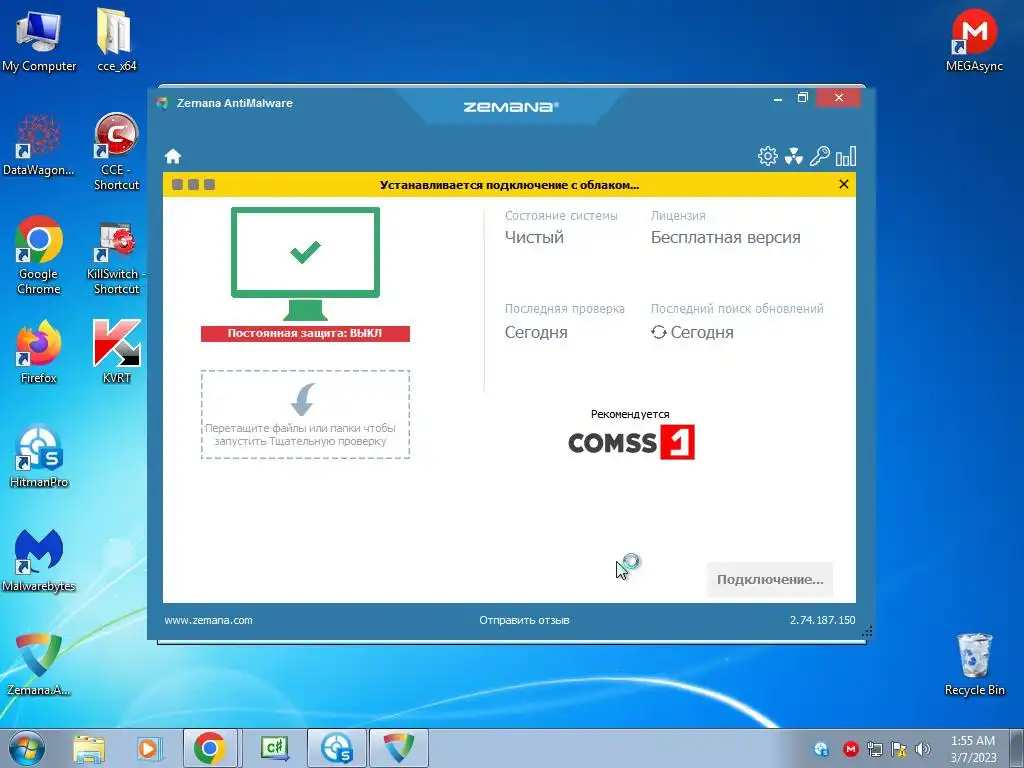Switch to C# app in taskbar
Screen dimensions: 1024x768
pyautogui.click(x=274, y=748)
